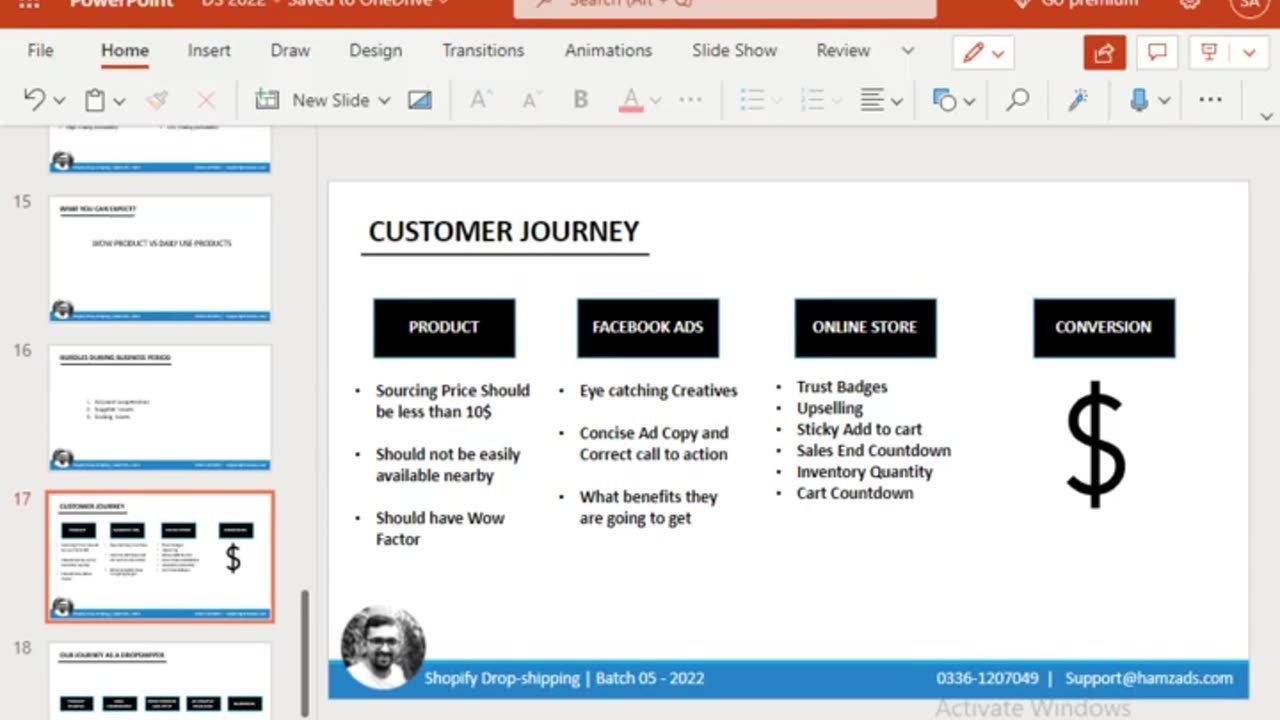Screen dimensions: 1280x720
Task: Click the red Delete X icon
Action: (206, 100)
